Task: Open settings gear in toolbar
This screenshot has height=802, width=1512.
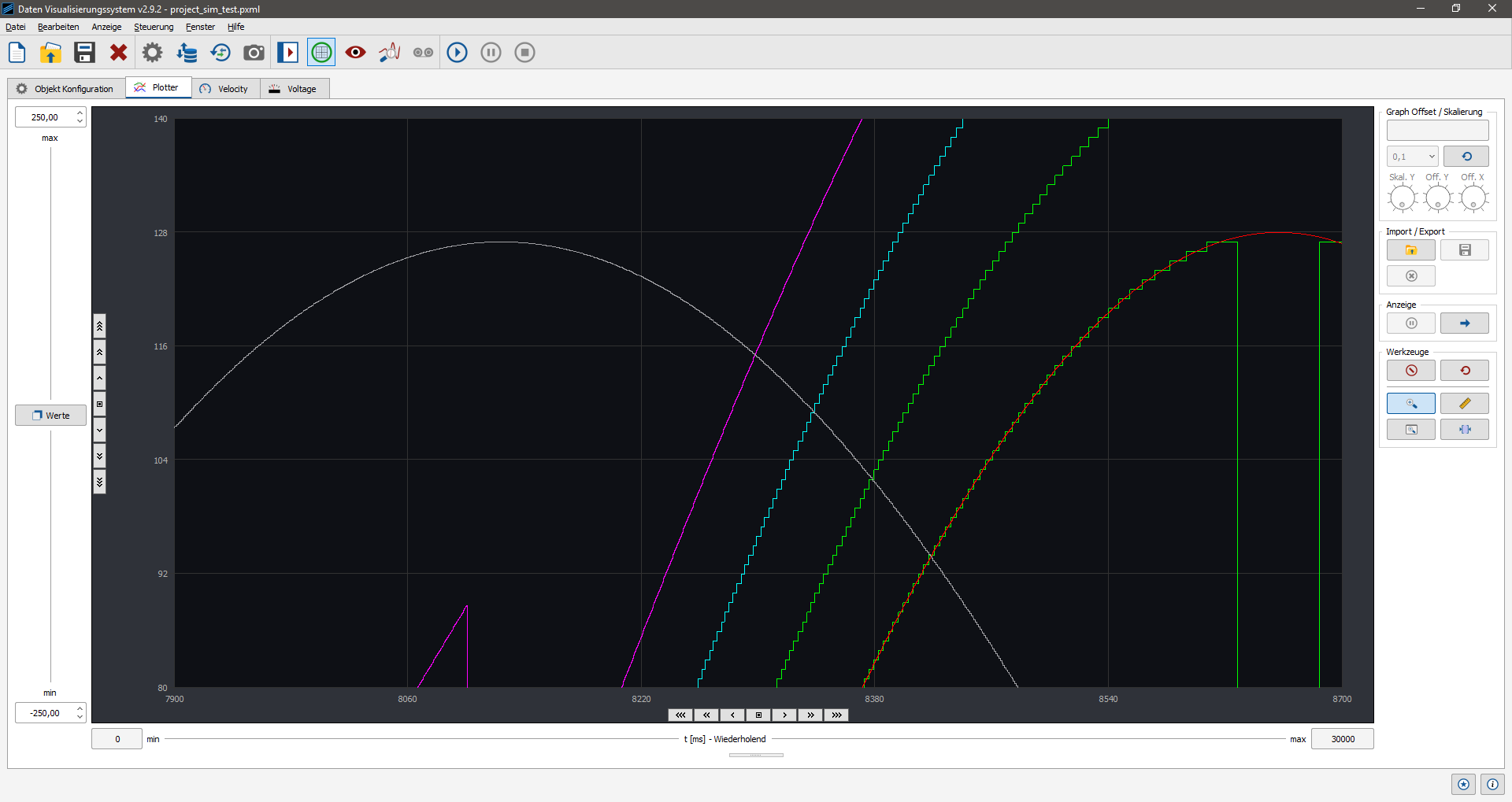Action: [x=152, y=53]
